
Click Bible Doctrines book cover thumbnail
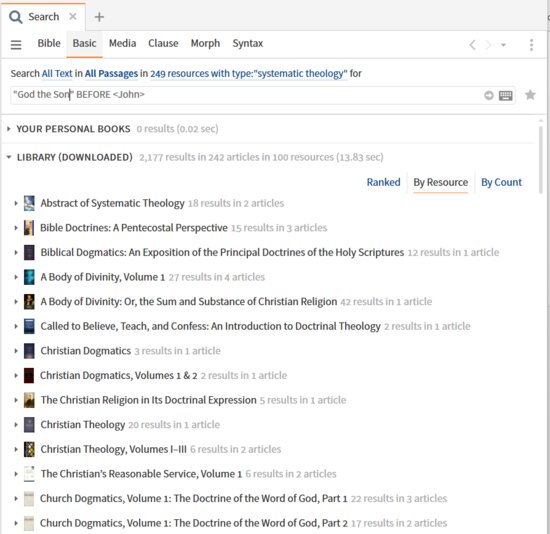click(29, 228)
